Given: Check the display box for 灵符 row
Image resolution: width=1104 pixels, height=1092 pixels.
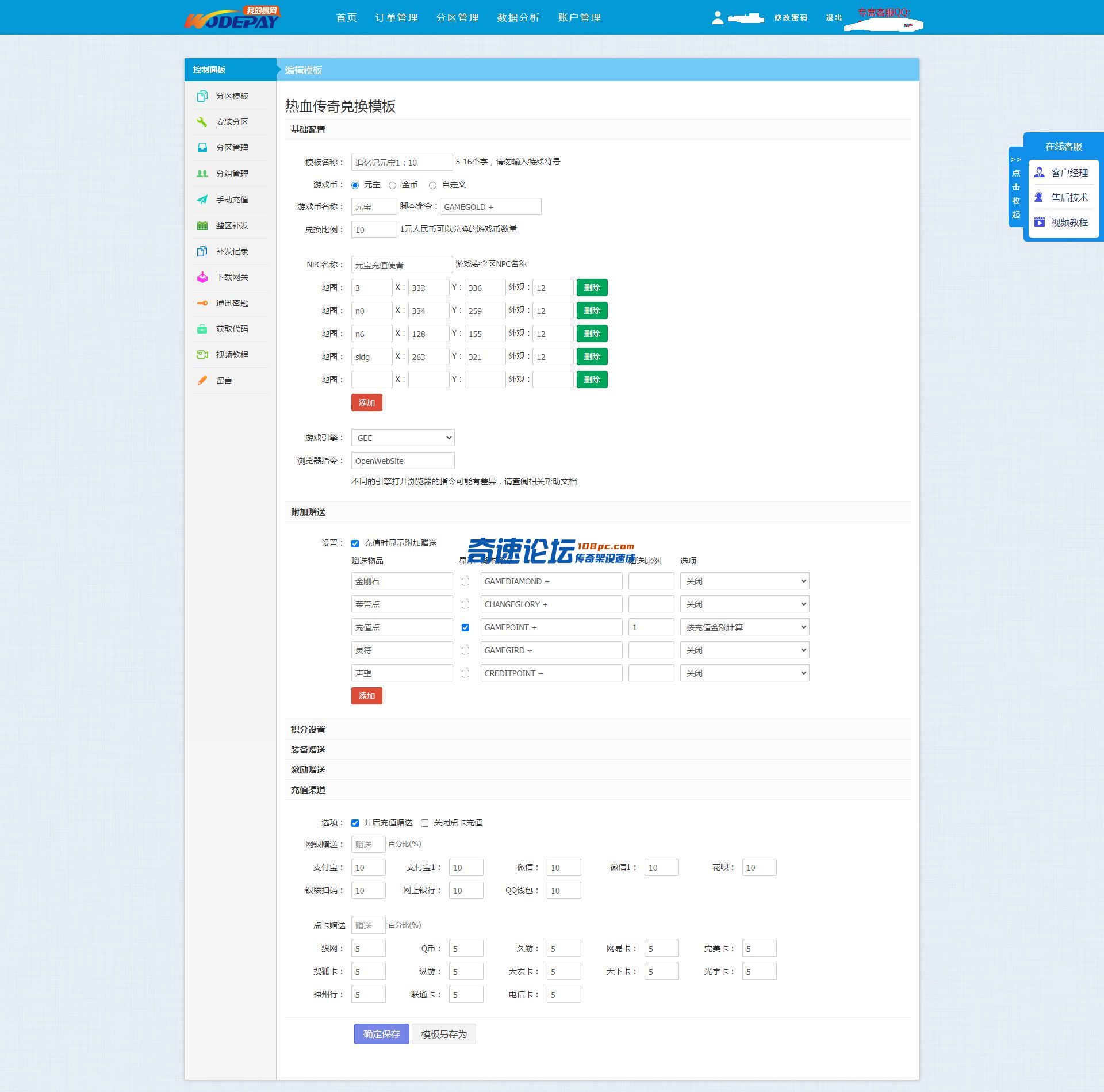Looking at the screenshot, I should tap(465, 650).
